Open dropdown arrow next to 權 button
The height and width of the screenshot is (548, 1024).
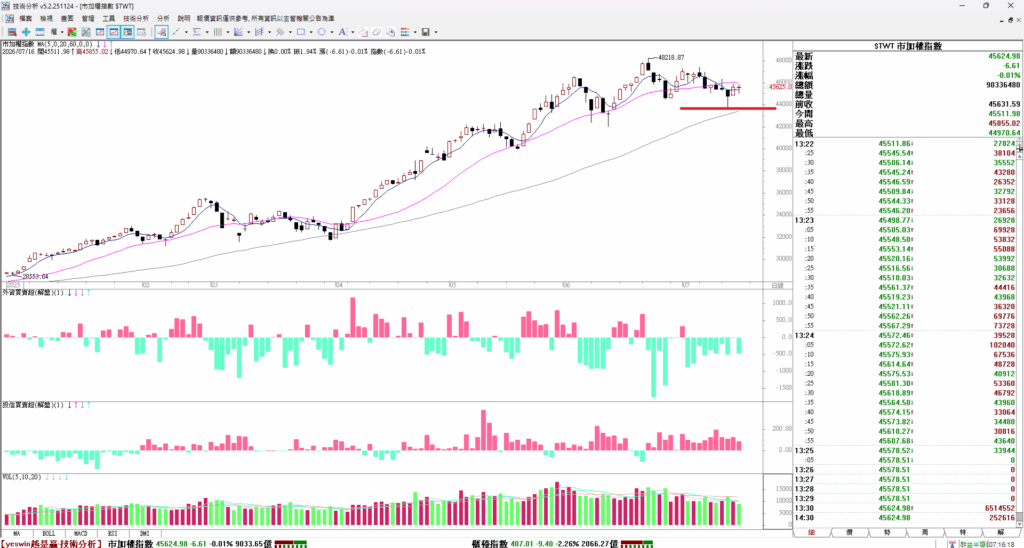(x=62, y=31)
